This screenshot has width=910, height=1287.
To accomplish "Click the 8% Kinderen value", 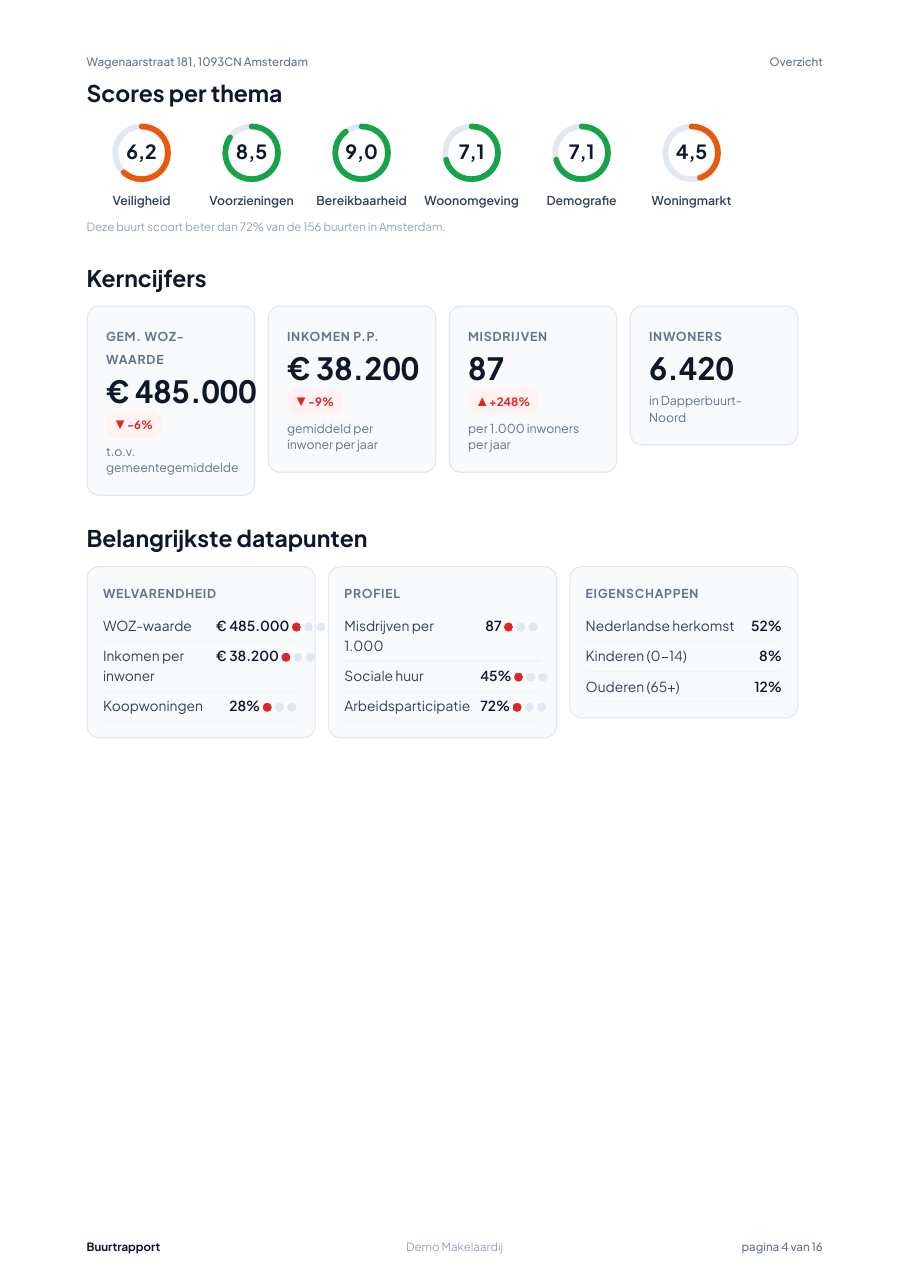I will click(770, 656).
